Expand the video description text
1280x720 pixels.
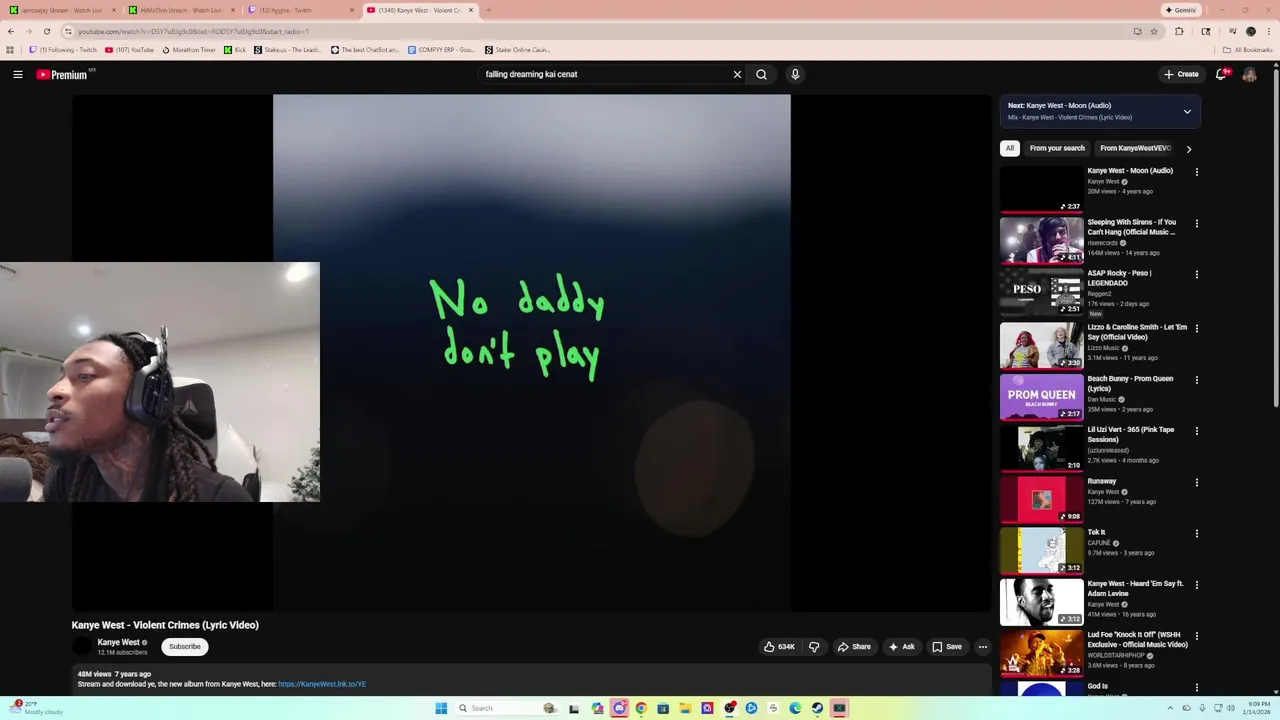(530, 679)
